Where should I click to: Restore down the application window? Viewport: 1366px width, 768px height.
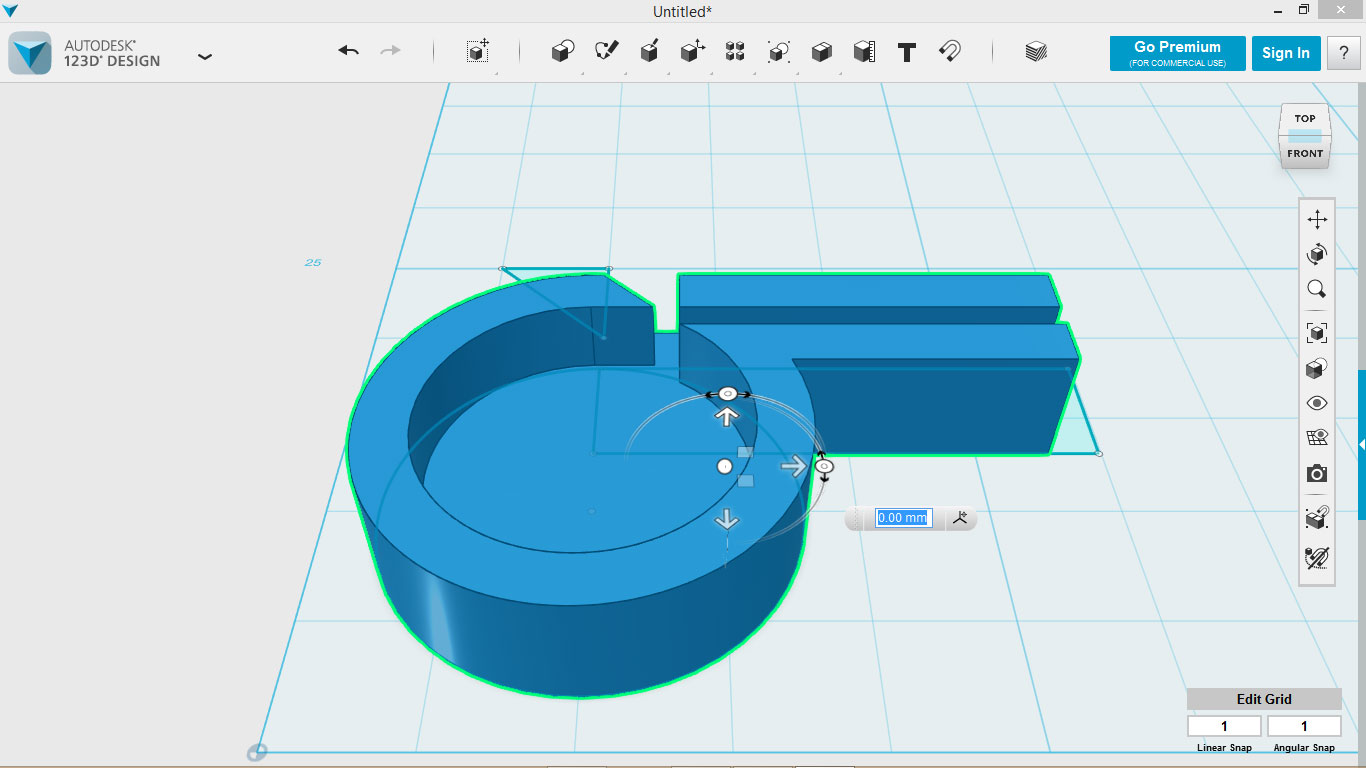1303,10
